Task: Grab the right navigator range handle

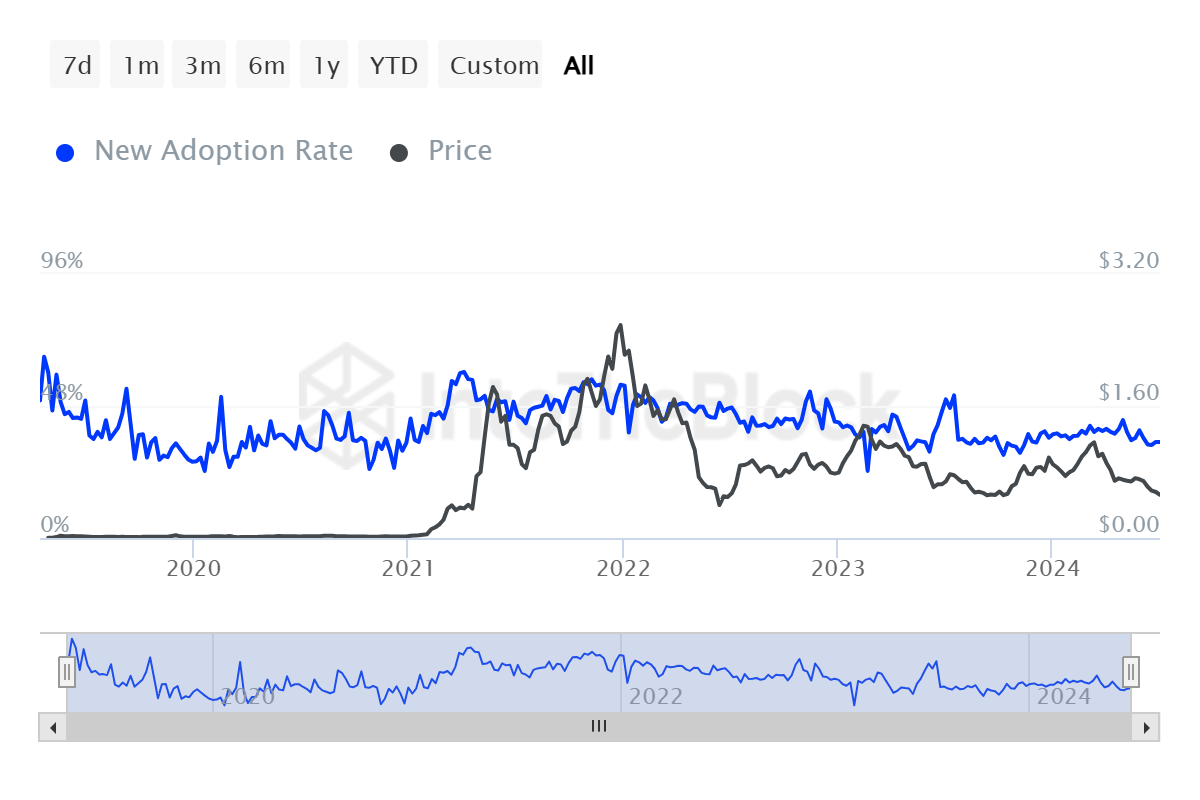Action: tap(1131, 671)
